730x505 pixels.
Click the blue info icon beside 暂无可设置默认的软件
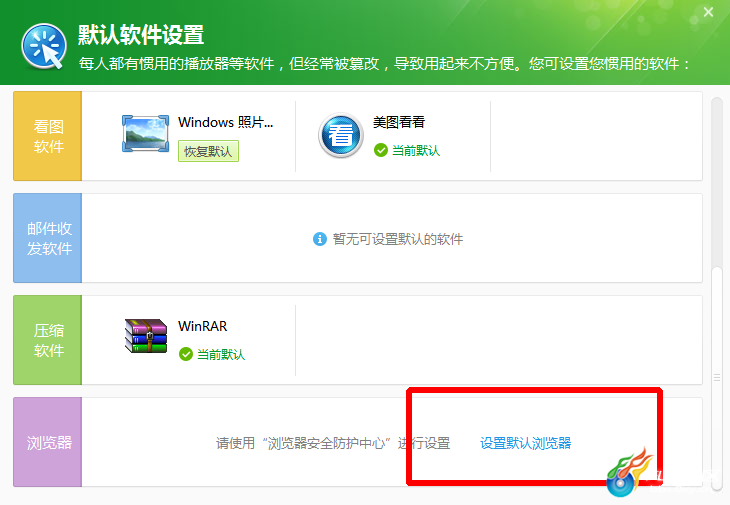point(319,239)
